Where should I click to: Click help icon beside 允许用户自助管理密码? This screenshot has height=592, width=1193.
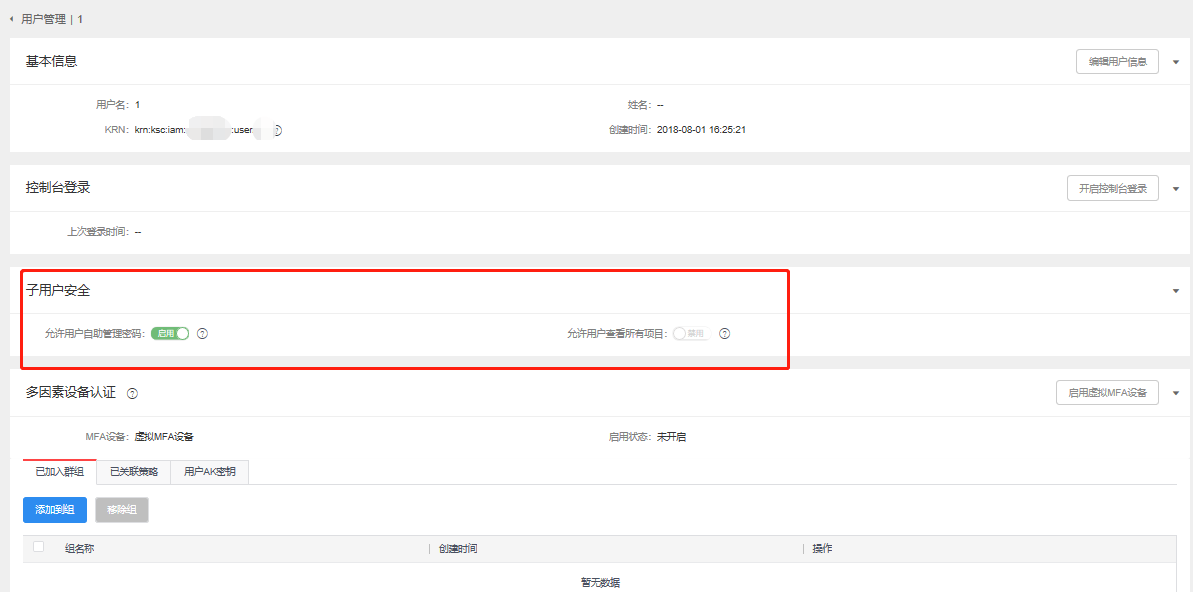tap(202, 334)
